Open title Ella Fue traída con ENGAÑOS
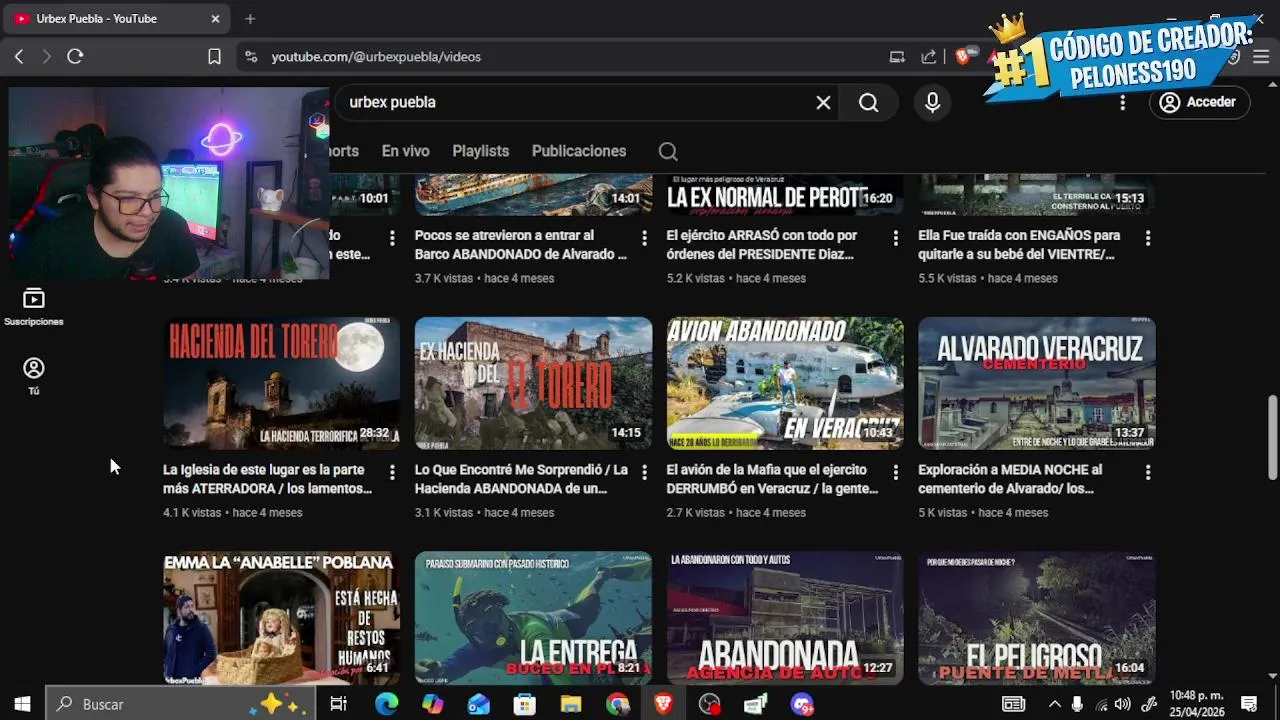The height and width of the screenshot is (720, 1280). click(x=1019, y=245)
